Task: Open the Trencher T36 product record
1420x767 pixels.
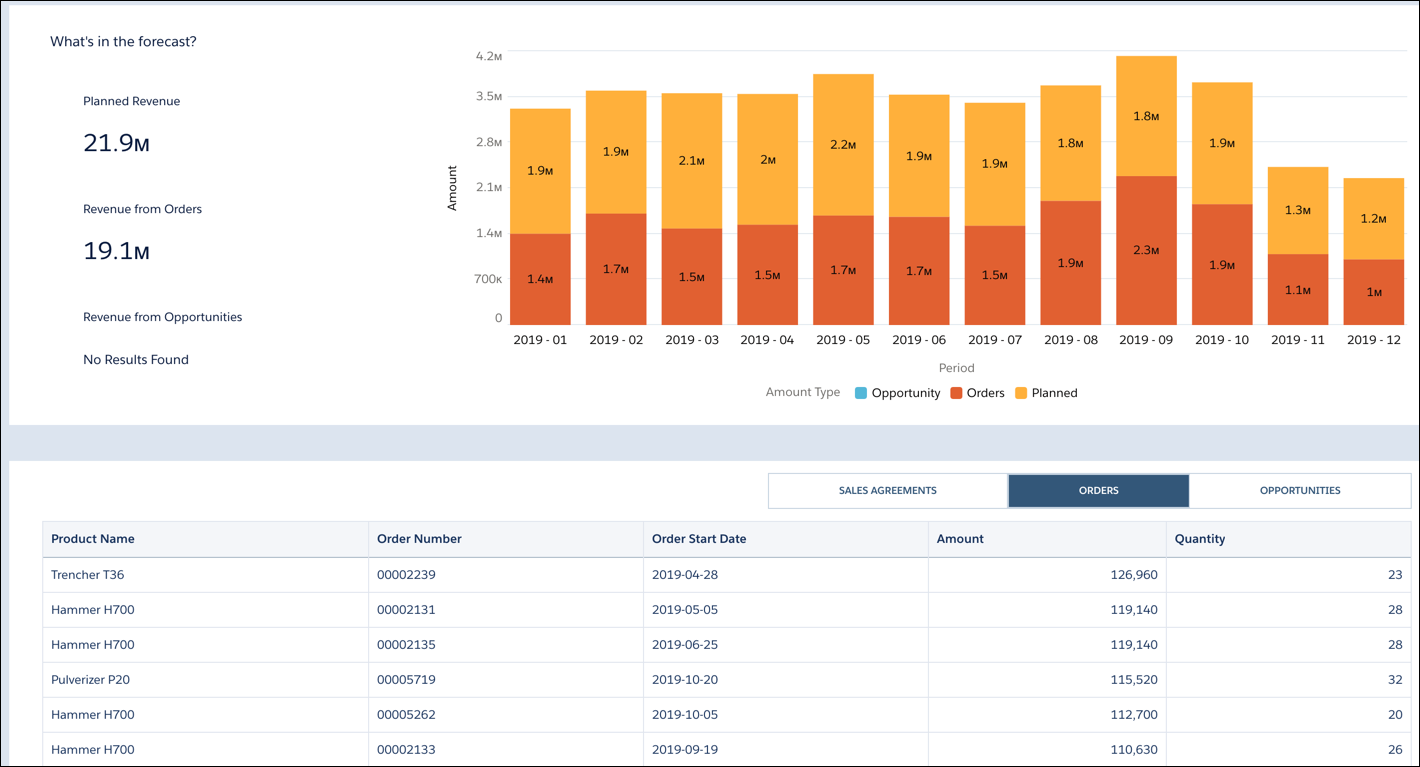Action: (x=88, y=574)
